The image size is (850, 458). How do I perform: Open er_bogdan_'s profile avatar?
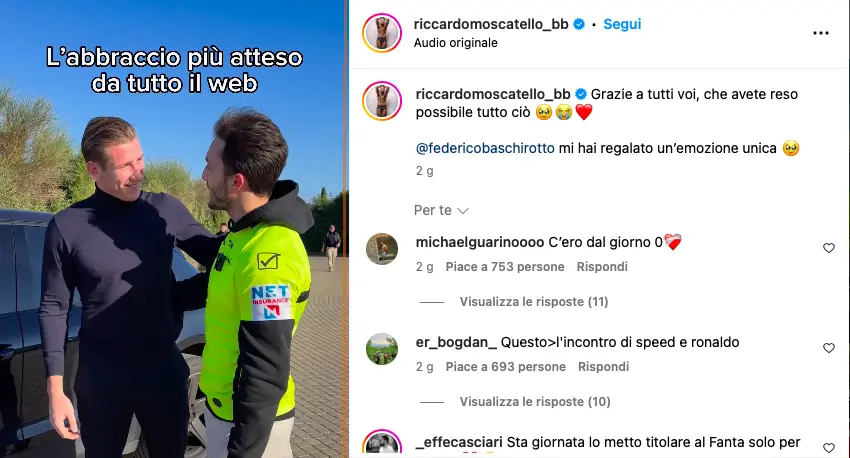click(382, 349)
